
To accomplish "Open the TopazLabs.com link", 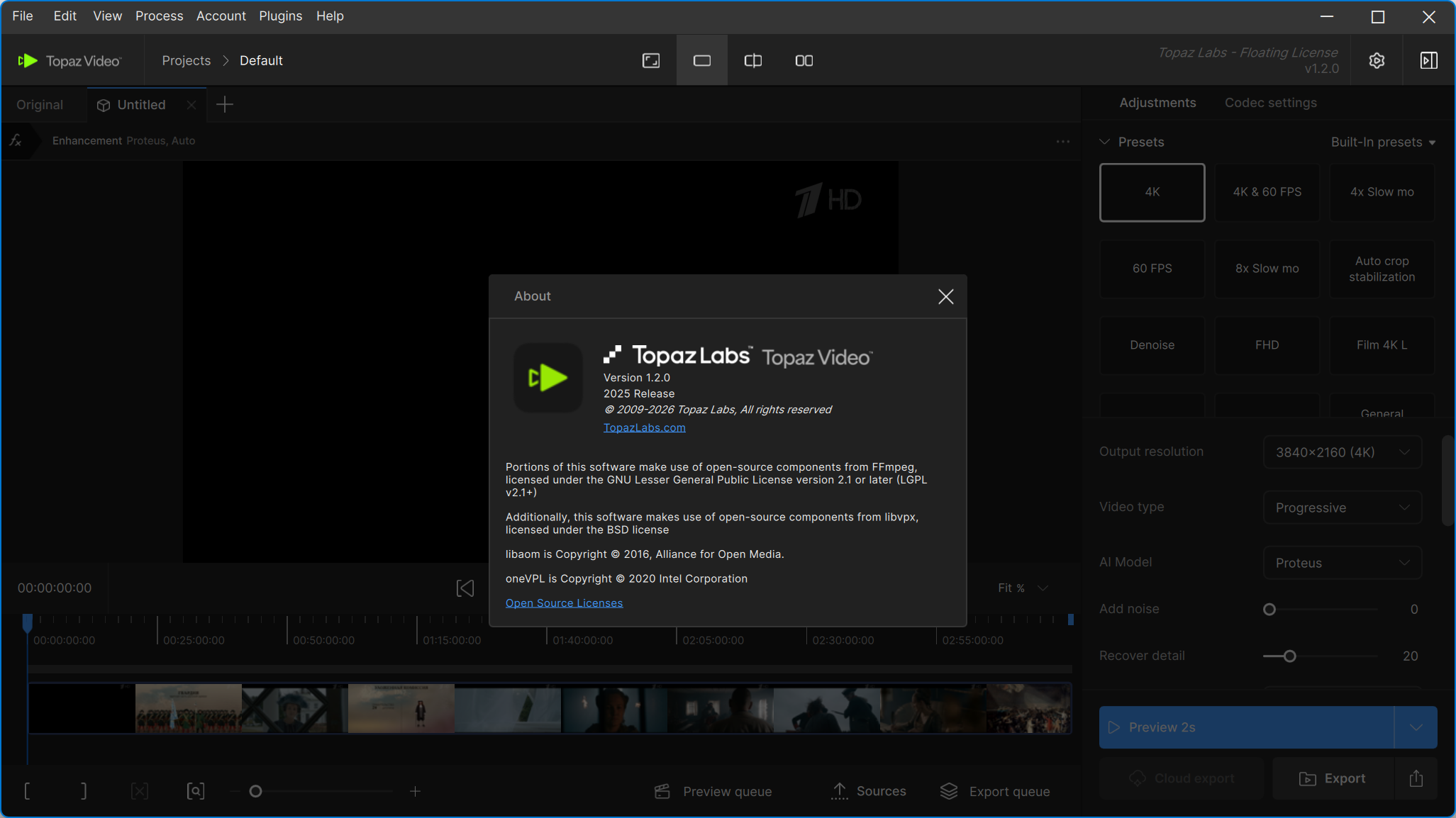I will tap(644, 427).
